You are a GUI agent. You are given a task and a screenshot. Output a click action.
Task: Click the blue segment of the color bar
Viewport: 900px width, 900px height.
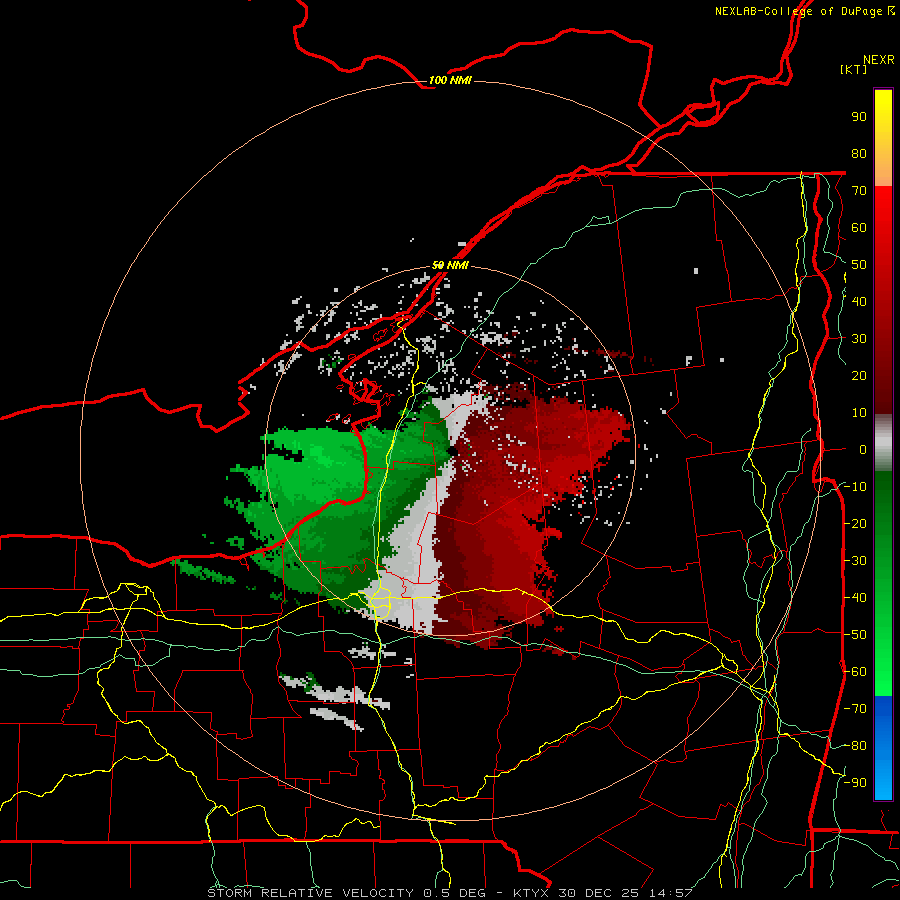pos(883,747)
